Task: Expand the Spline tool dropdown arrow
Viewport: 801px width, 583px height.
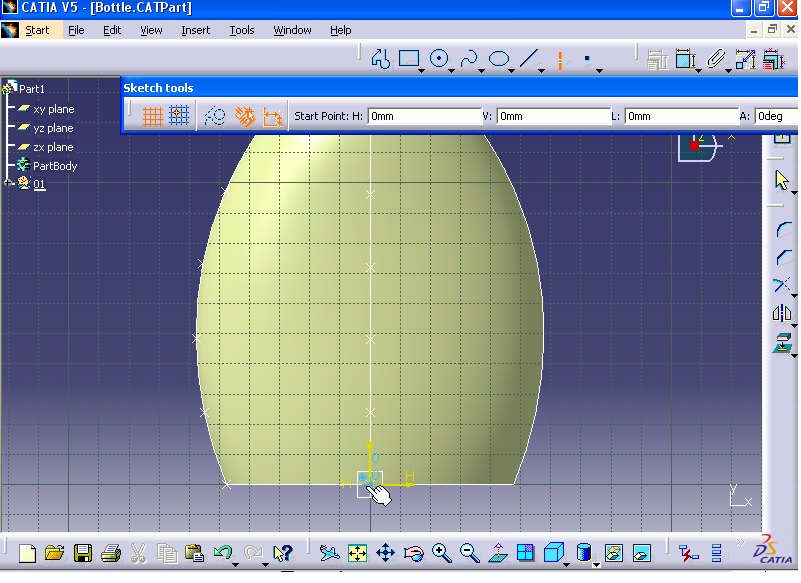Action: [x=481, y=71]
